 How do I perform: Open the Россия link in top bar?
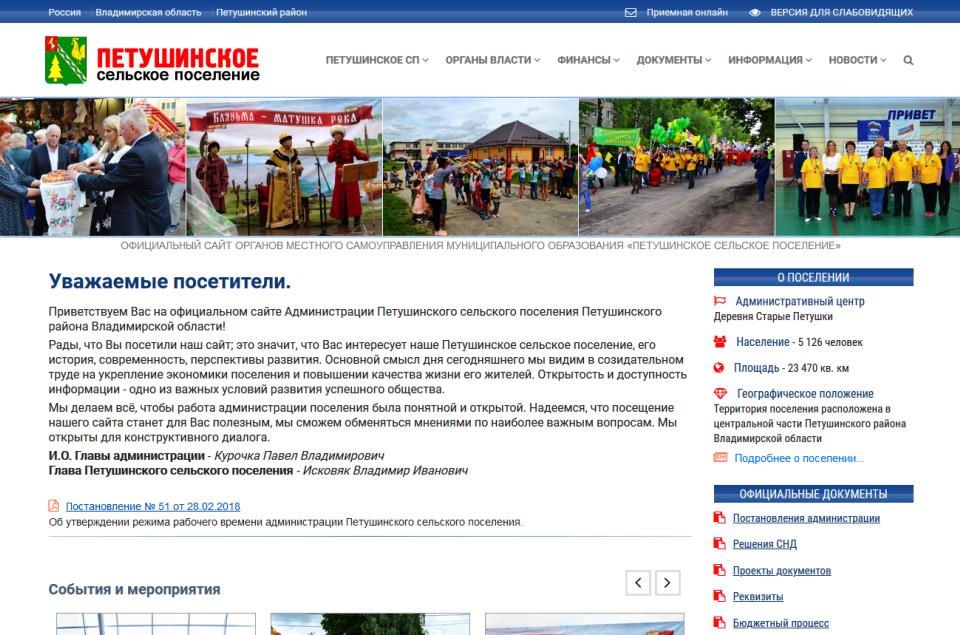click(64, 12)
